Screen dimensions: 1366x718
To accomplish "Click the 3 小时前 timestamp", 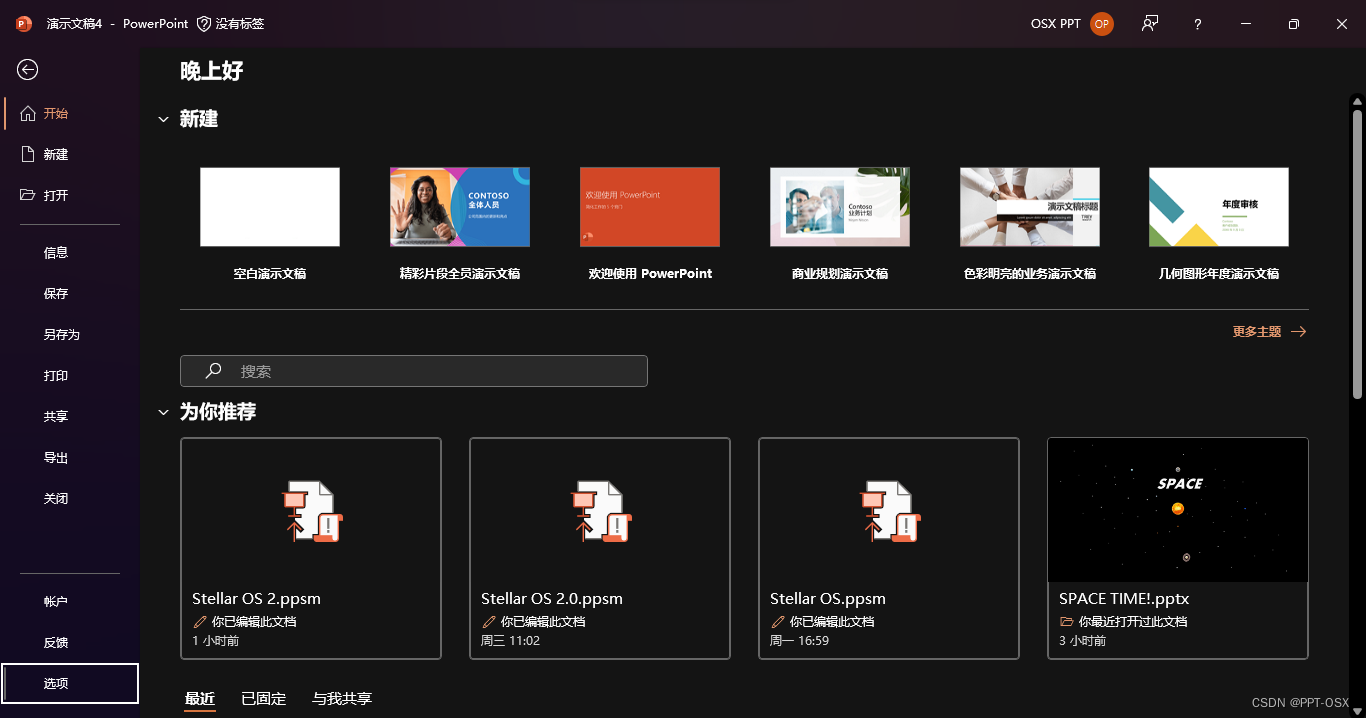I will click(1082, 641).
